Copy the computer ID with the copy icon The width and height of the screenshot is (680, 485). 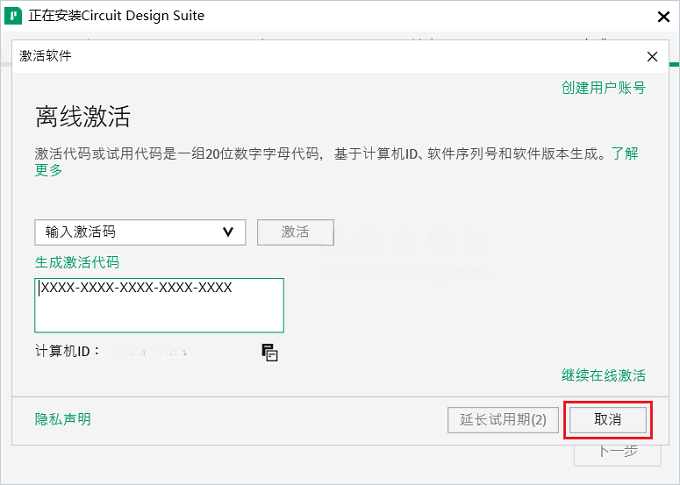click(269, 352)
